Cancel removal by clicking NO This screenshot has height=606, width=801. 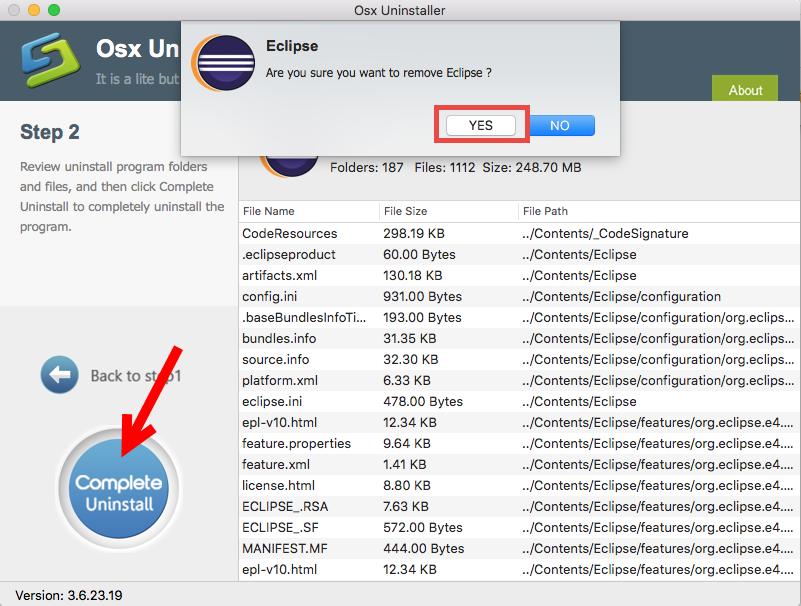(x=560, y=125)
